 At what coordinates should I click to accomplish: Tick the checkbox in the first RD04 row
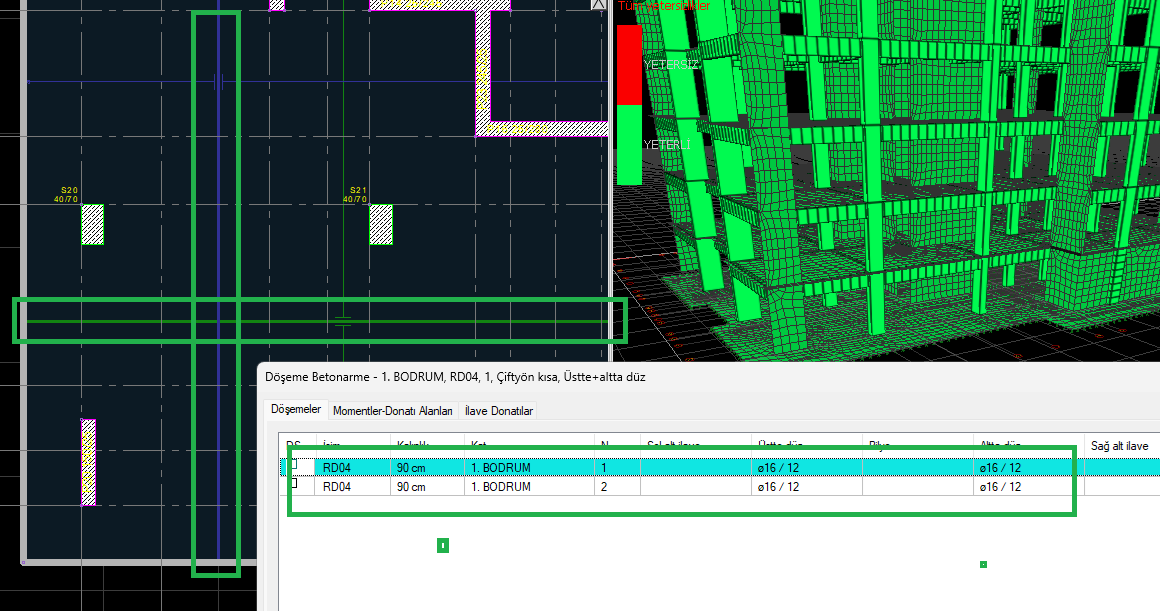(x=294, y=464)
